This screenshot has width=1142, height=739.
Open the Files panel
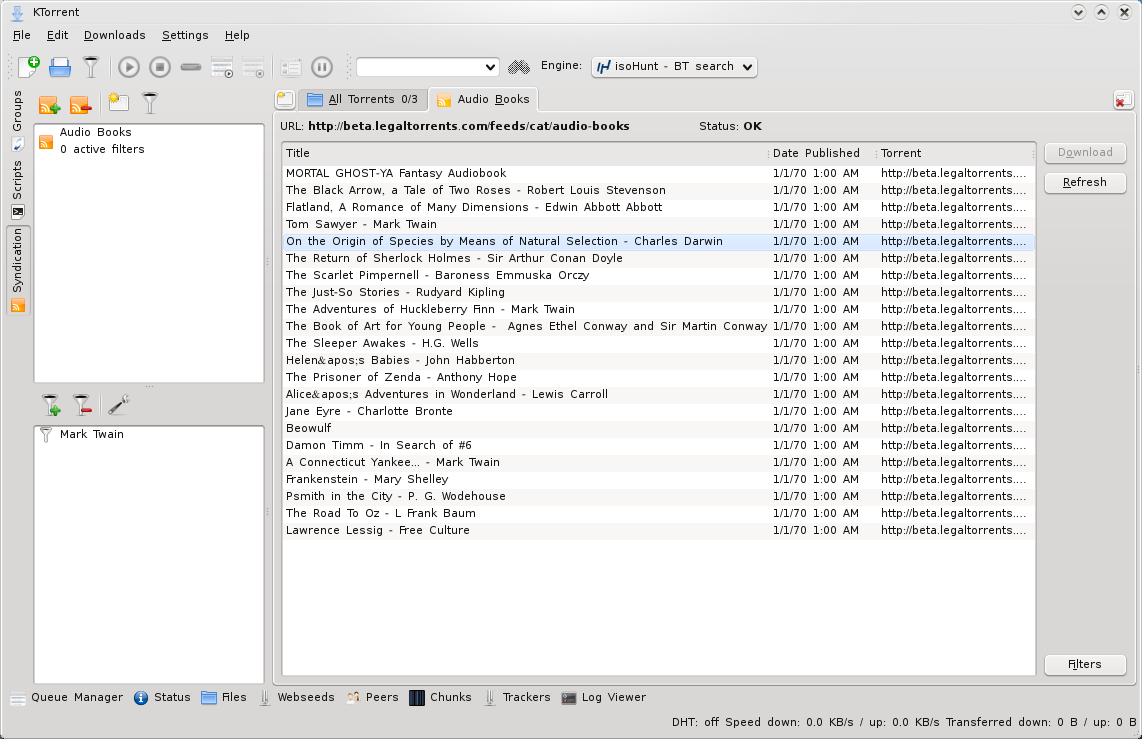pos(224,697)
